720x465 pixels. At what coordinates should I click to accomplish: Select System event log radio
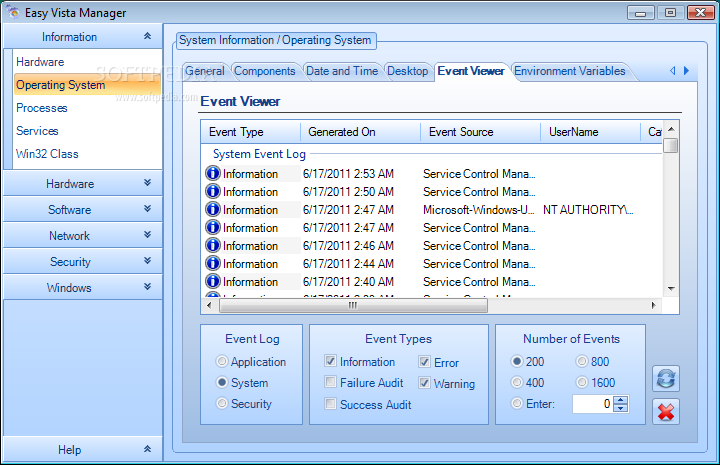(222, 382)
